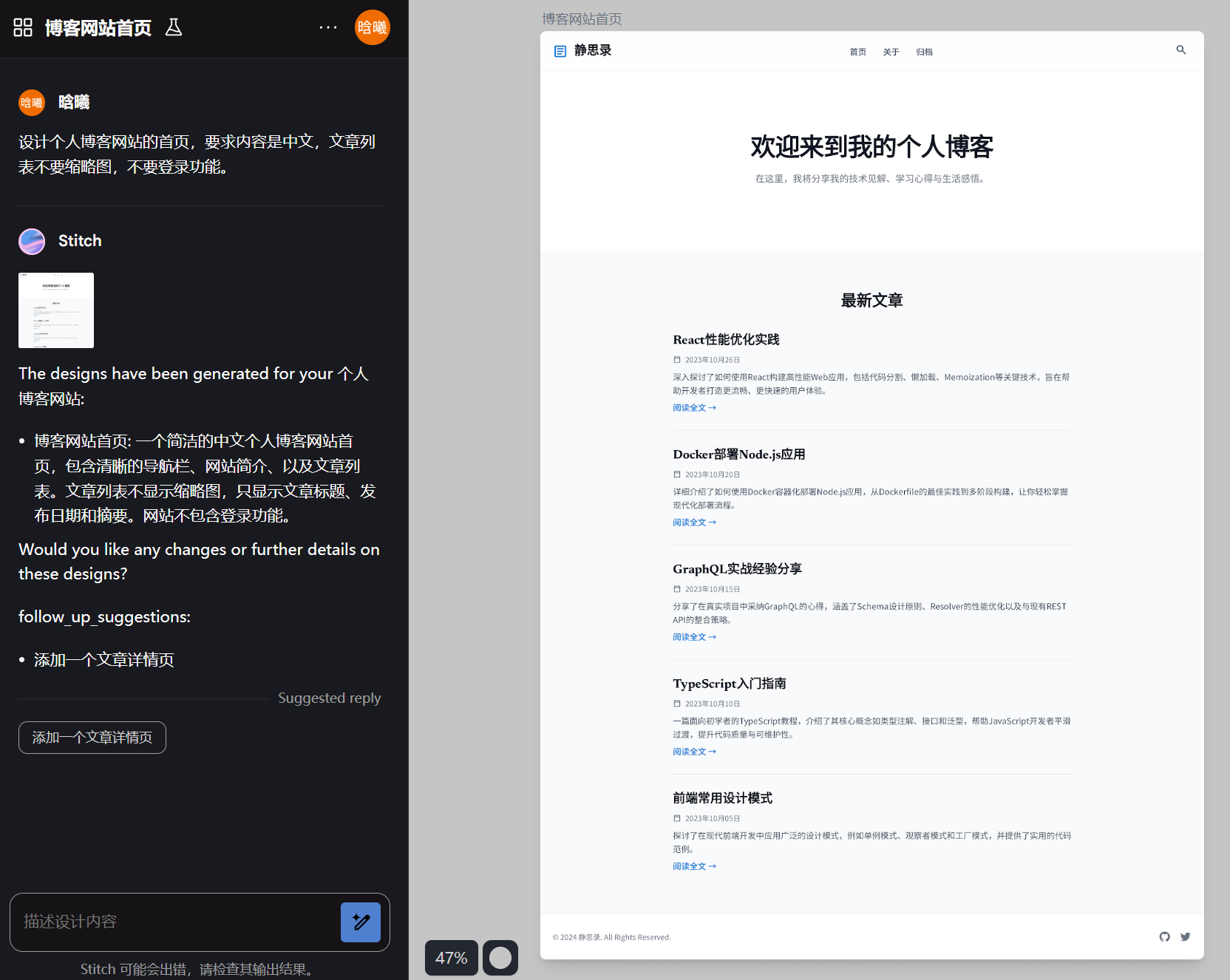The image size is (1230, 980).
Task: Click the orange user avatar at top
Action: [x=372, y=27]
